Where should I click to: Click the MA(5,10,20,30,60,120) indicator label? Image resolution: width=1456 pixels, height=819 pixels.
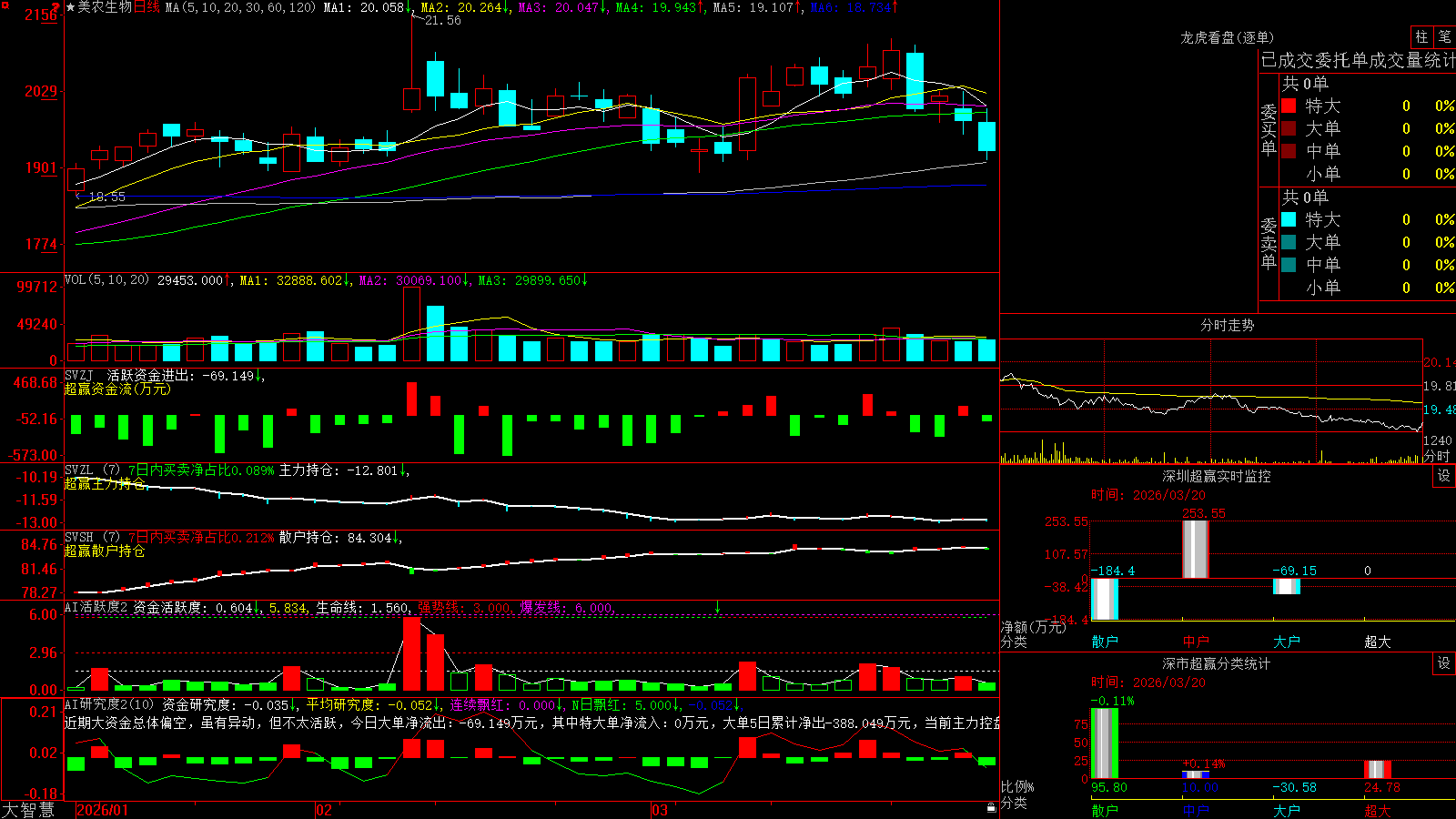[x=240, y=7]
